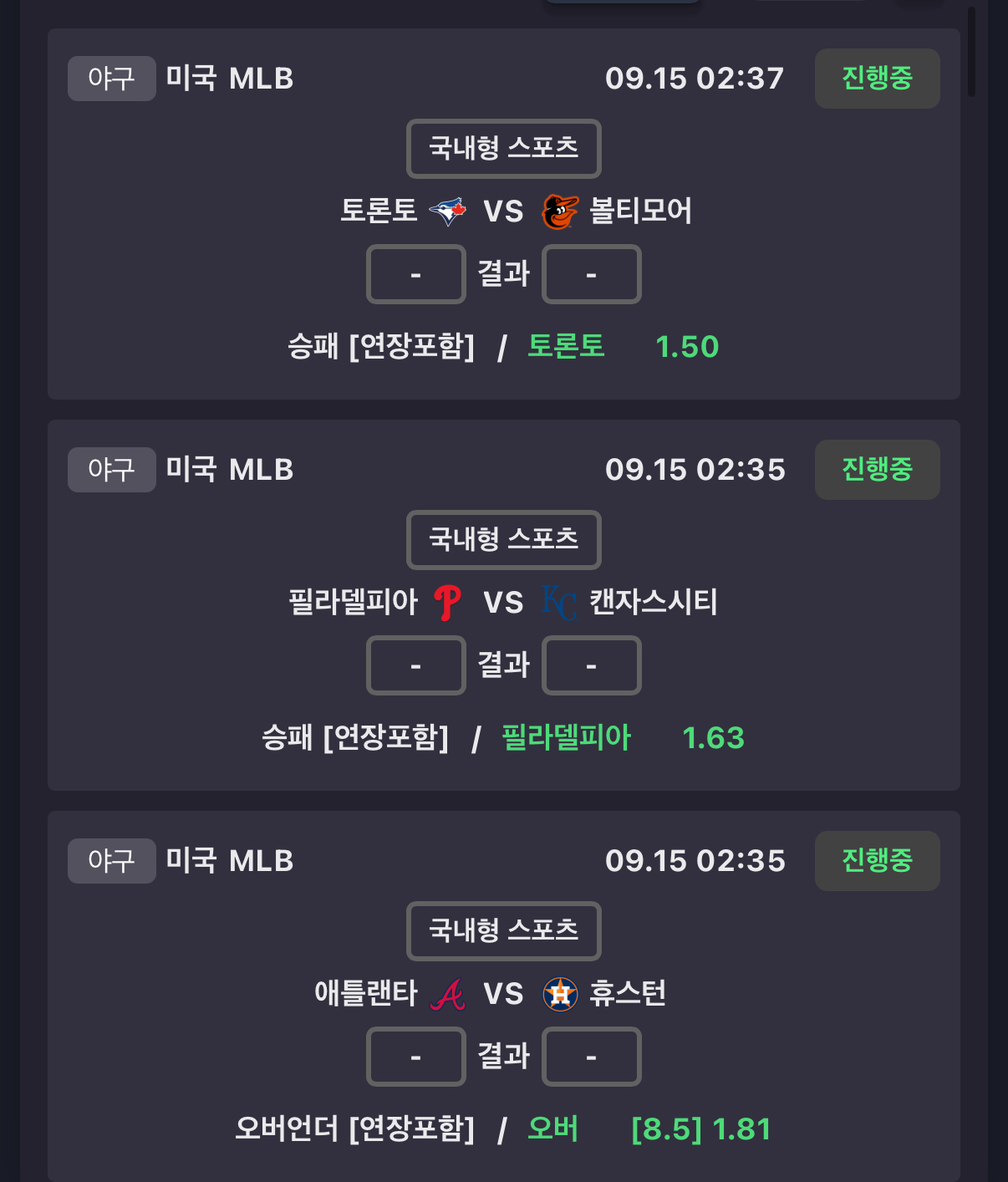Click 진행중 status on Toronto vs Baltimore
The image size is (1008, 1182).
coord(878,79)
